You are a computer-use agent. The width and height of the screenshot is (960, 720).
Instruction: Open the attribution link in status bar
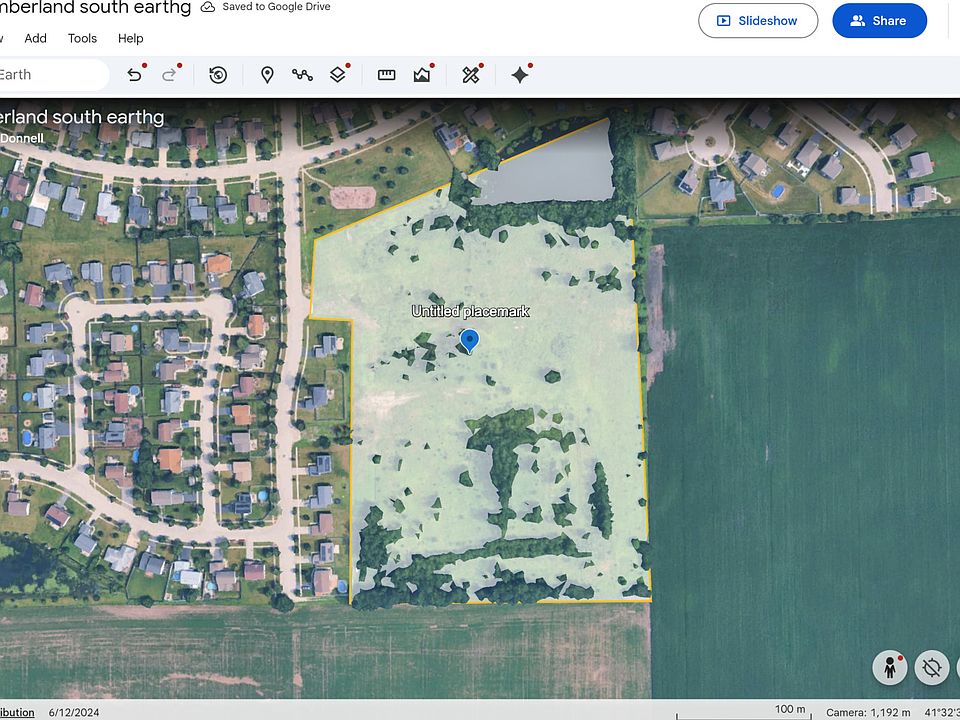point(17,712)
